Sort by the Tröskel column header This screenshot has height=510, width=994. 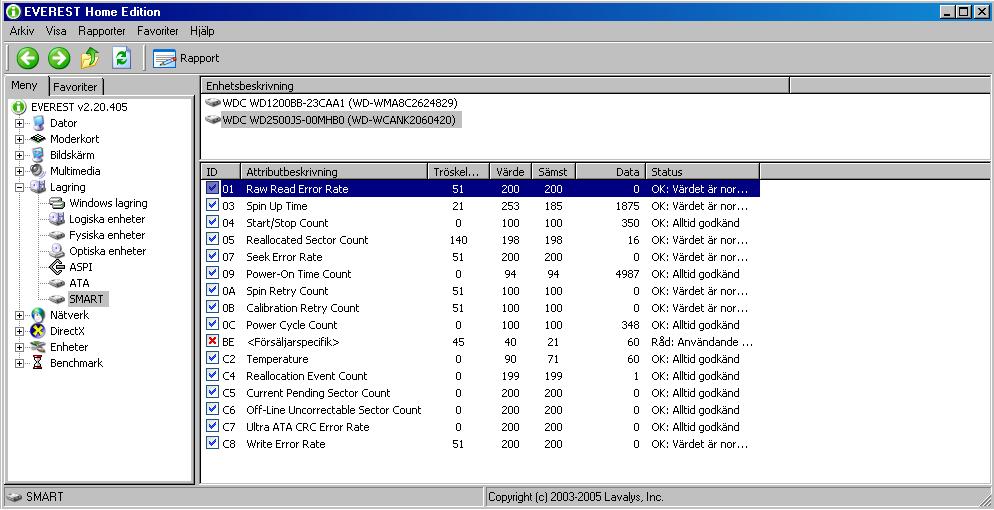click(459, 172)
